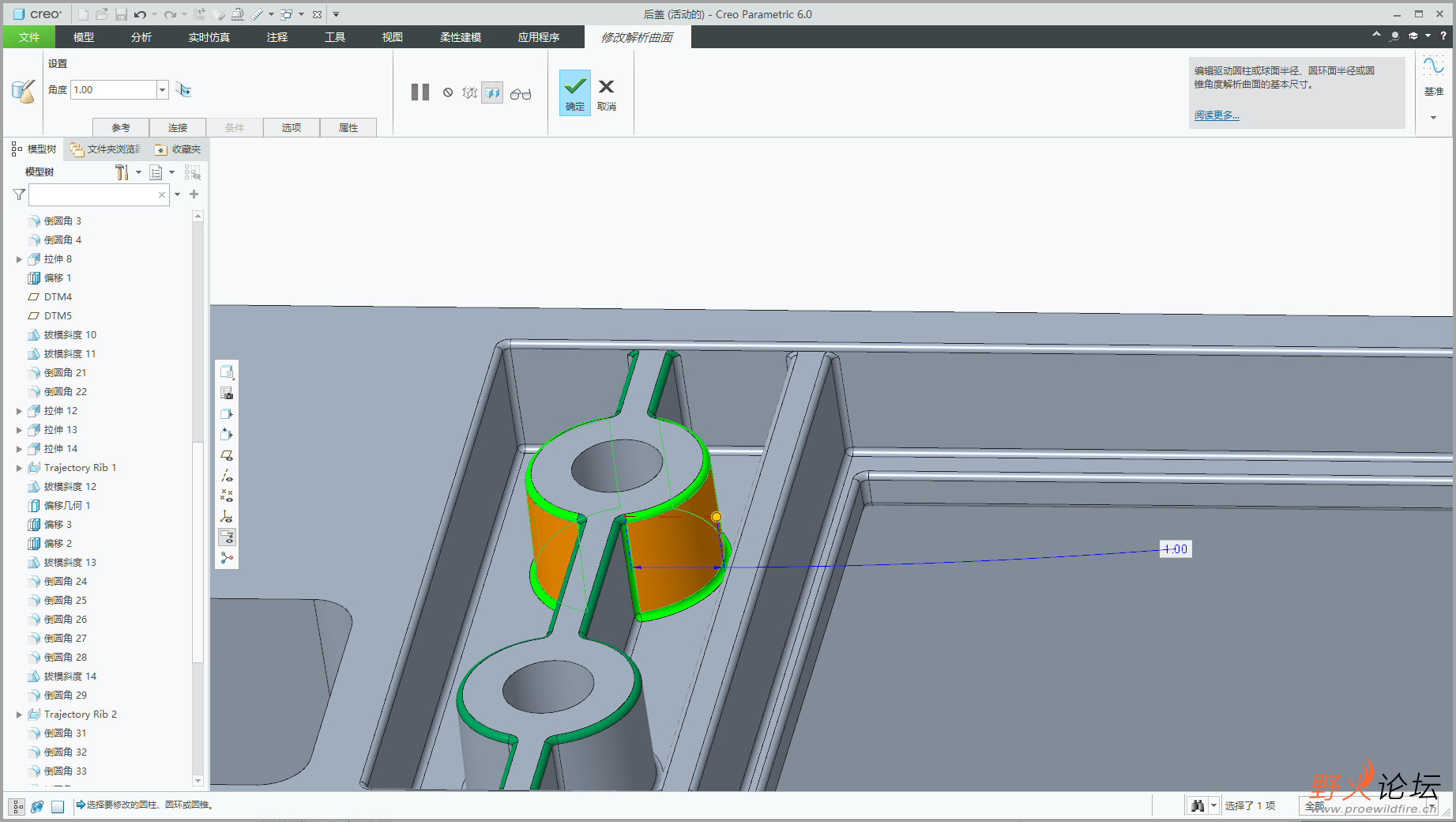Expand the 拉伸 8 tree node
The height and width of the screenshot is (822, 1456).
[19, 259]
